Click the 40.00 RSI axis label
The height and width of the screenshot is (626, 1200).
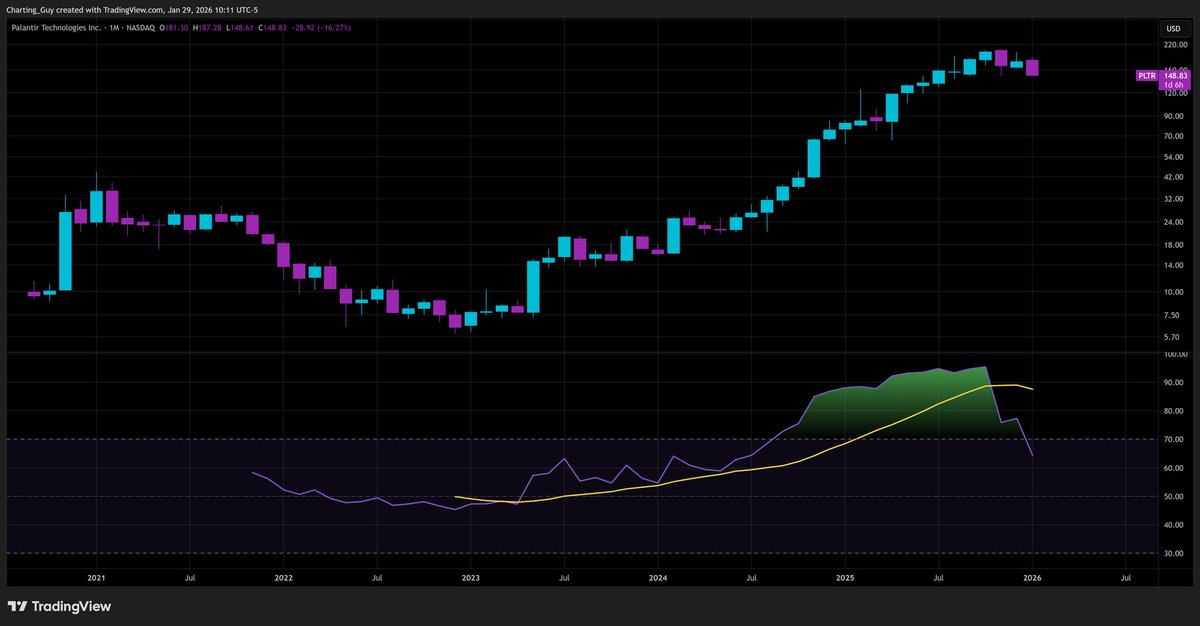[1173, 525]
